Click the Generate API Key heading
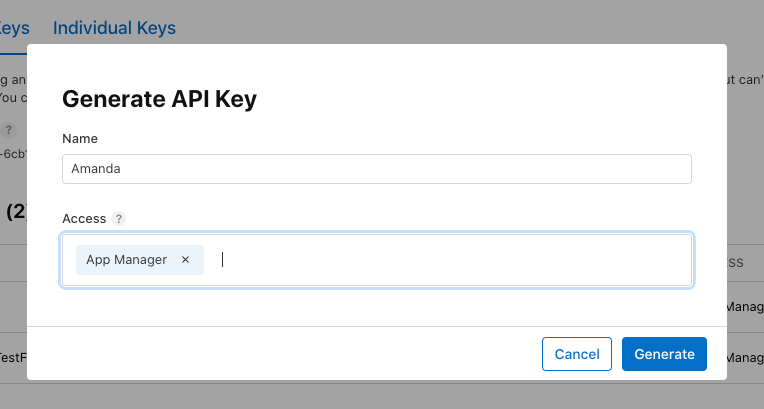This screenshot has width=764, height=409. [x=159, y=99]
